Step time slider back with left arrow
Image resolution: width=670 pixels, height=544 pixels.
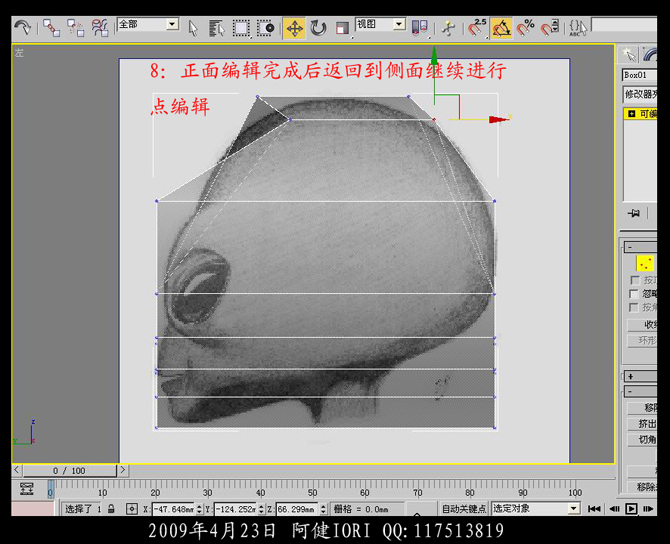(x=17, y=470)
